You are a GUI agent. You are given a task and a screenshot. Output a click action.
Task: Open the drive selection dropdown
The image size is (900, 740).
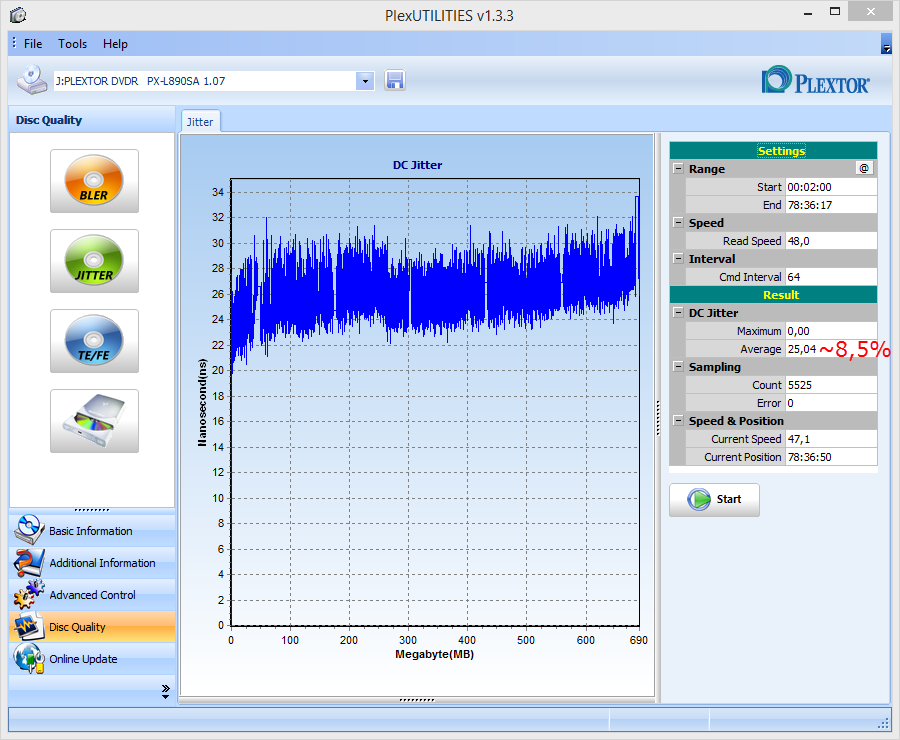[365, 81]
